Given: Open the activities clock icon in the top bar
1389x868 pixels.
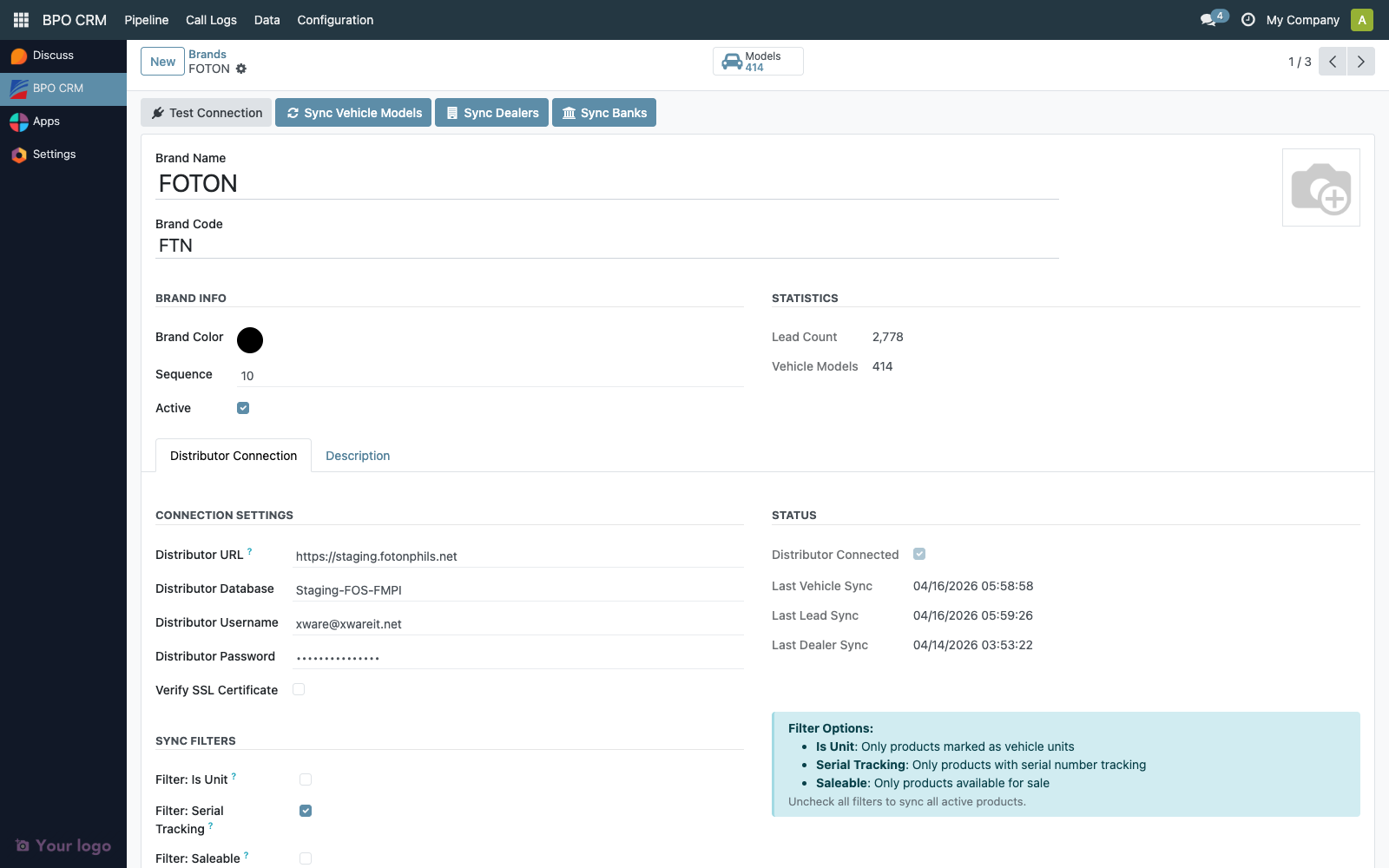Looking at the screenshot, I should pos(1248,18).
